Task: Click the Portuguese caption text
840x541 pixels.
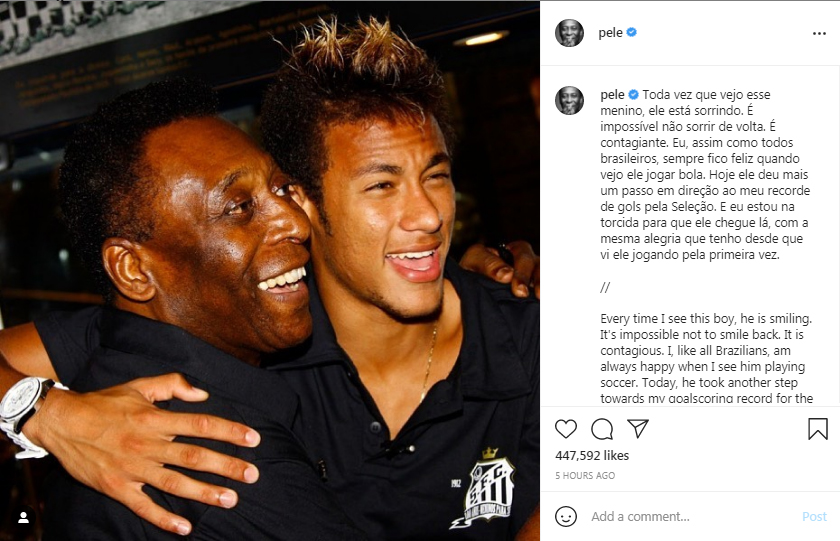Action: coord(705,175)
